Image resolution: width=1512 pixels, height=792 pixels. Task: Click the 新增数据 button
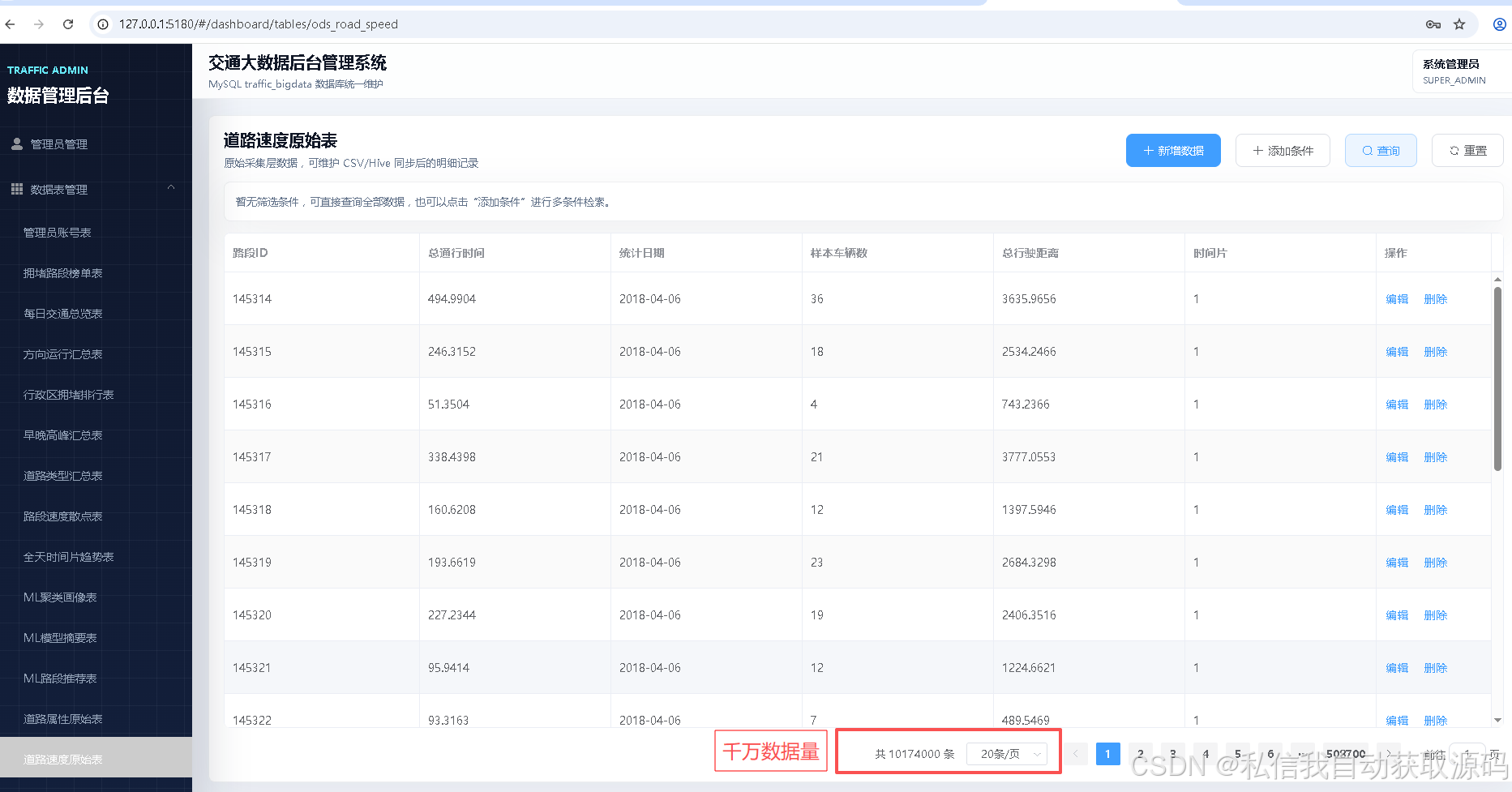pos(1173,151)
